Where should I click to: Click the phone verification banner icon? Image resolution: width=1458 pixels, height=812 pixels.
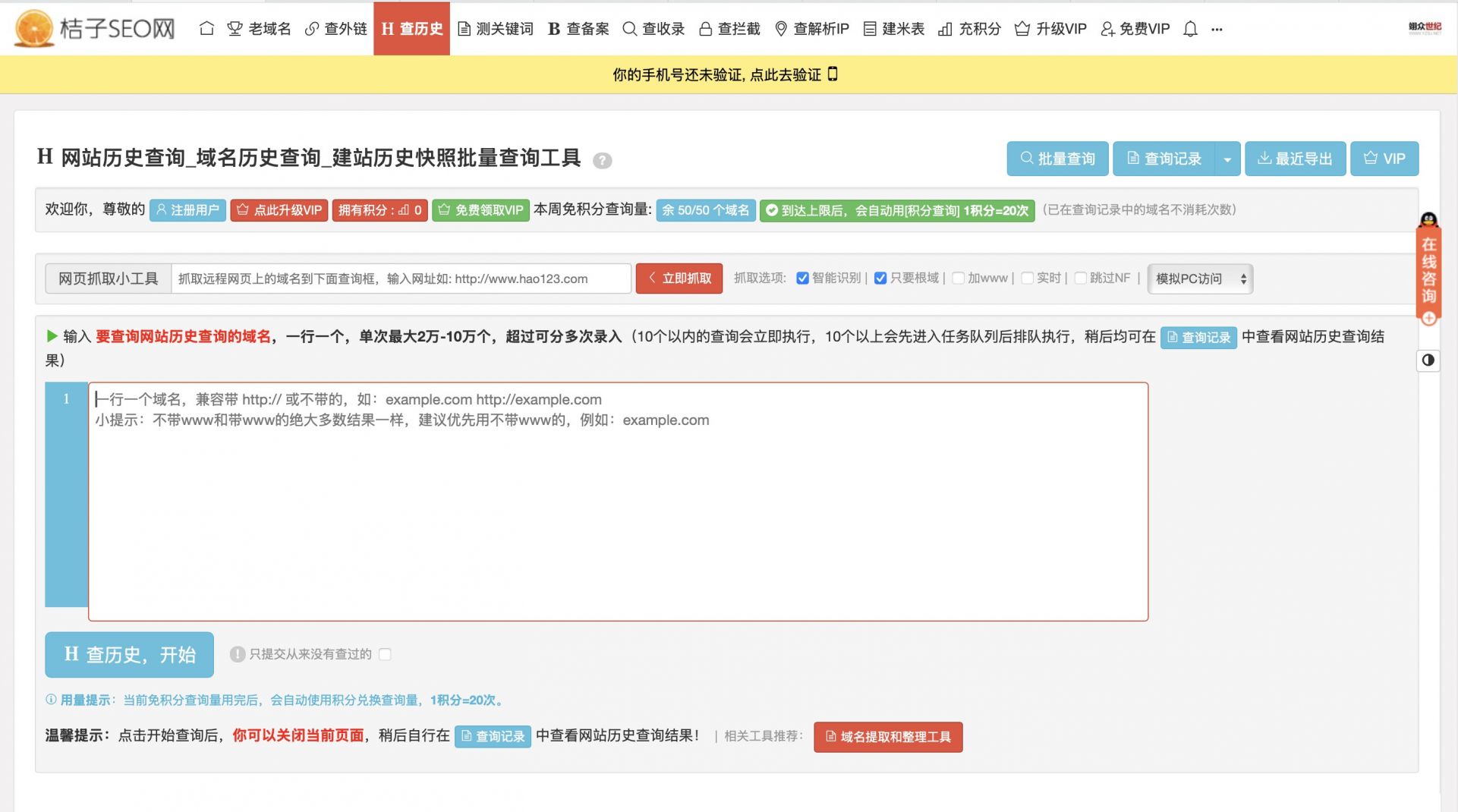click(x=833, y=74)
